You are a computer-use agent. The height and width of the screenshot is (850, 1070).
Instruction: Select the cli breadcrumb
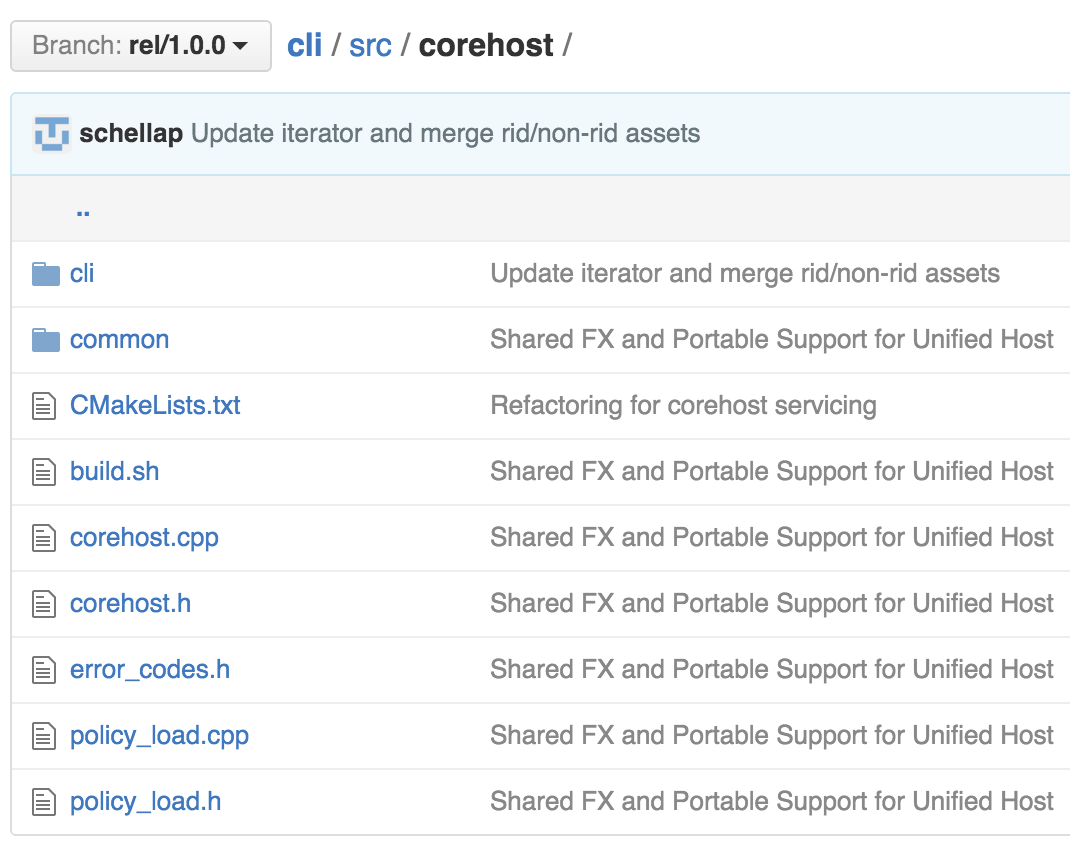(x=303, y=44)
